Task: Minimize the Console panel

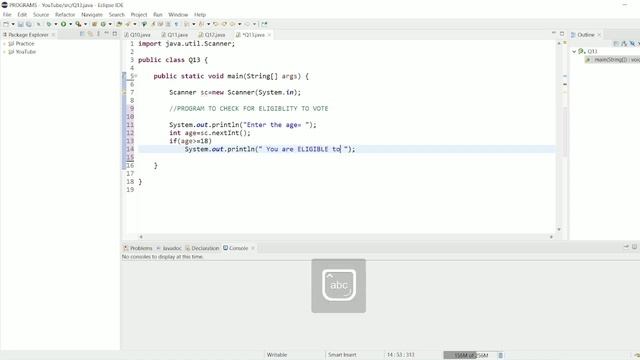Action: (627, 247)
